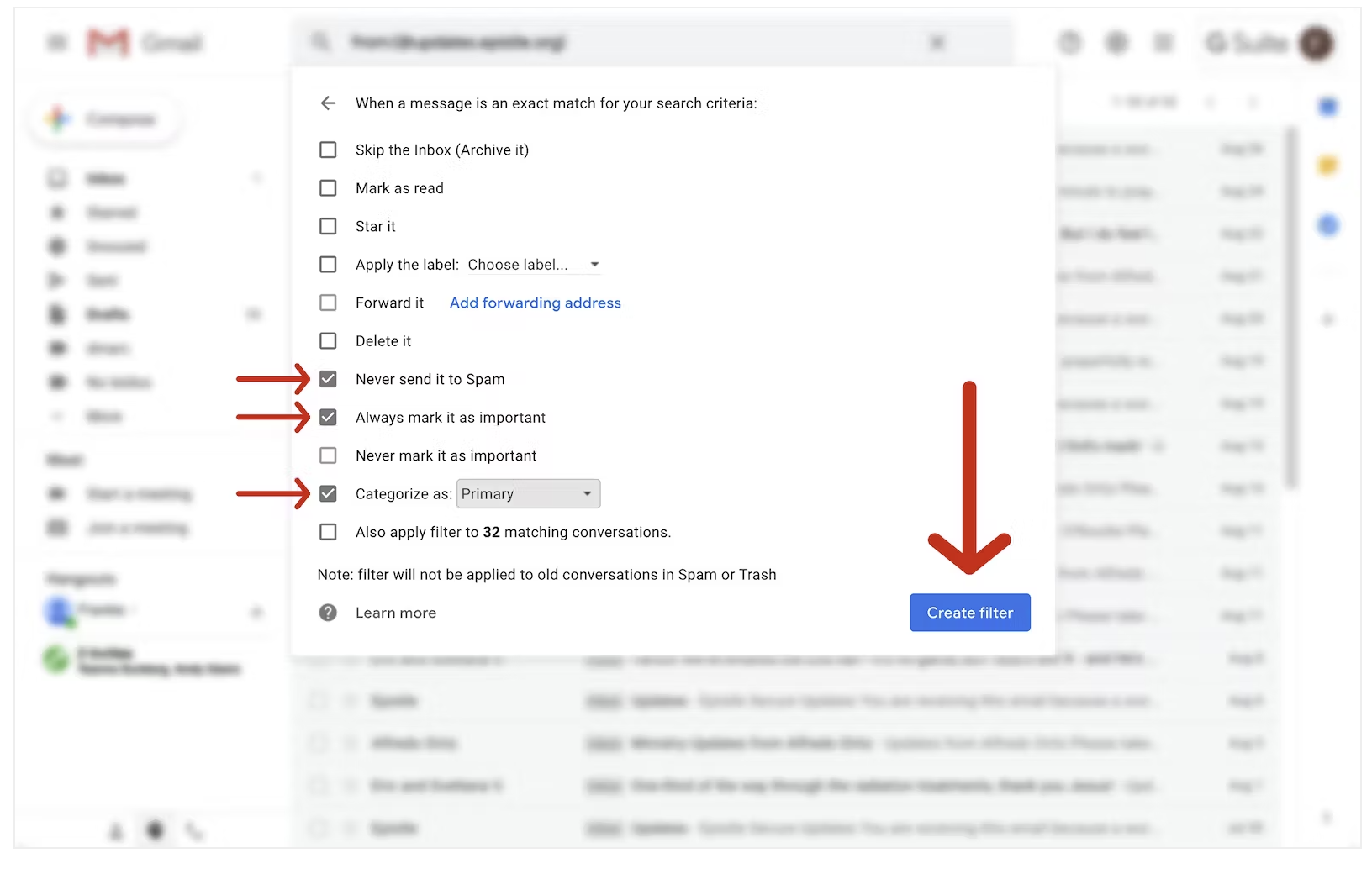This screenshot has height=874, width=1372.
Task: Click the Learn more help icon
Action: coord(328,613)
